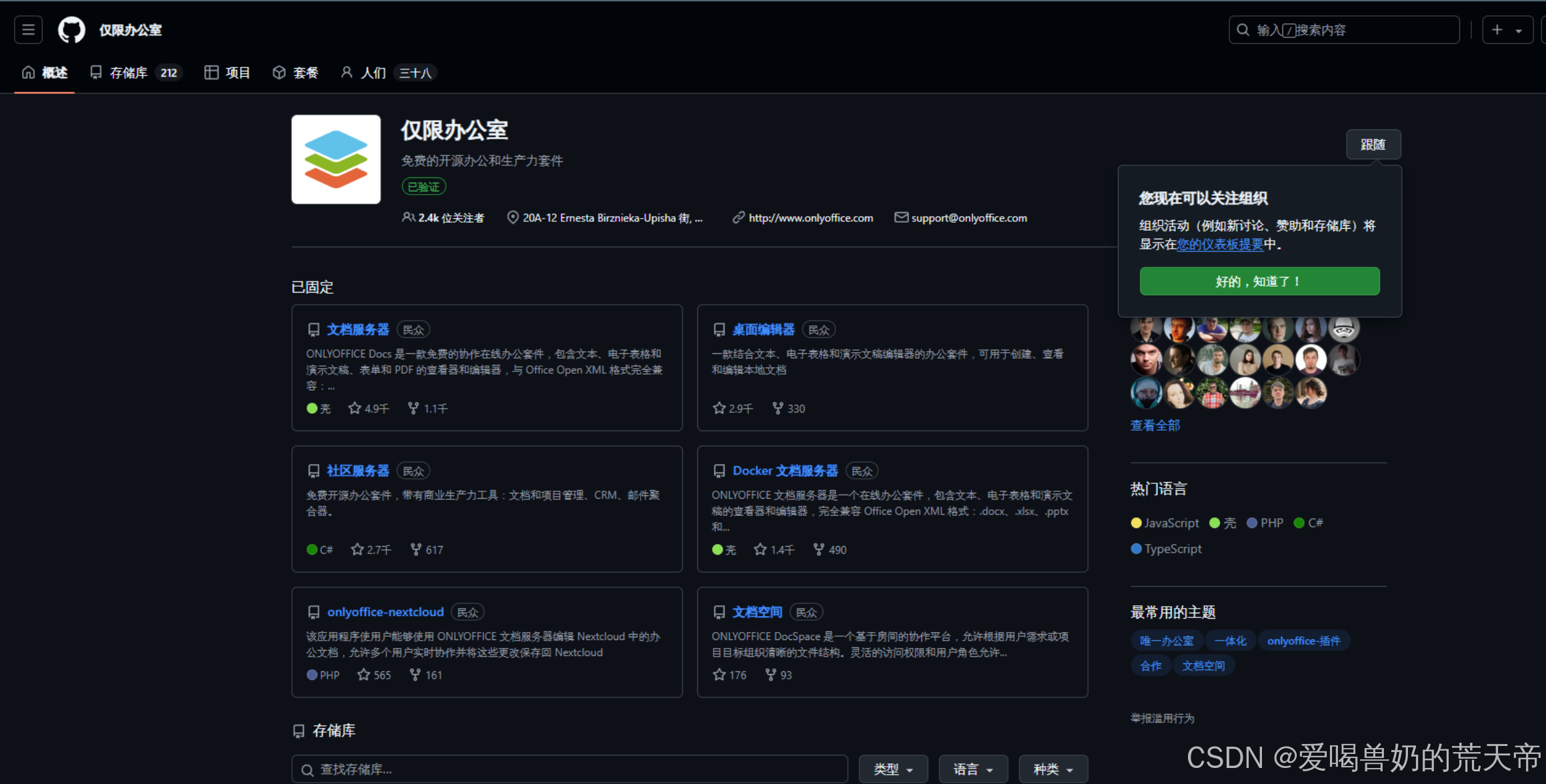1546x784 pixels.
Task: Open http://www.onlyoffice.com website link
Action: tap(811, 218)
